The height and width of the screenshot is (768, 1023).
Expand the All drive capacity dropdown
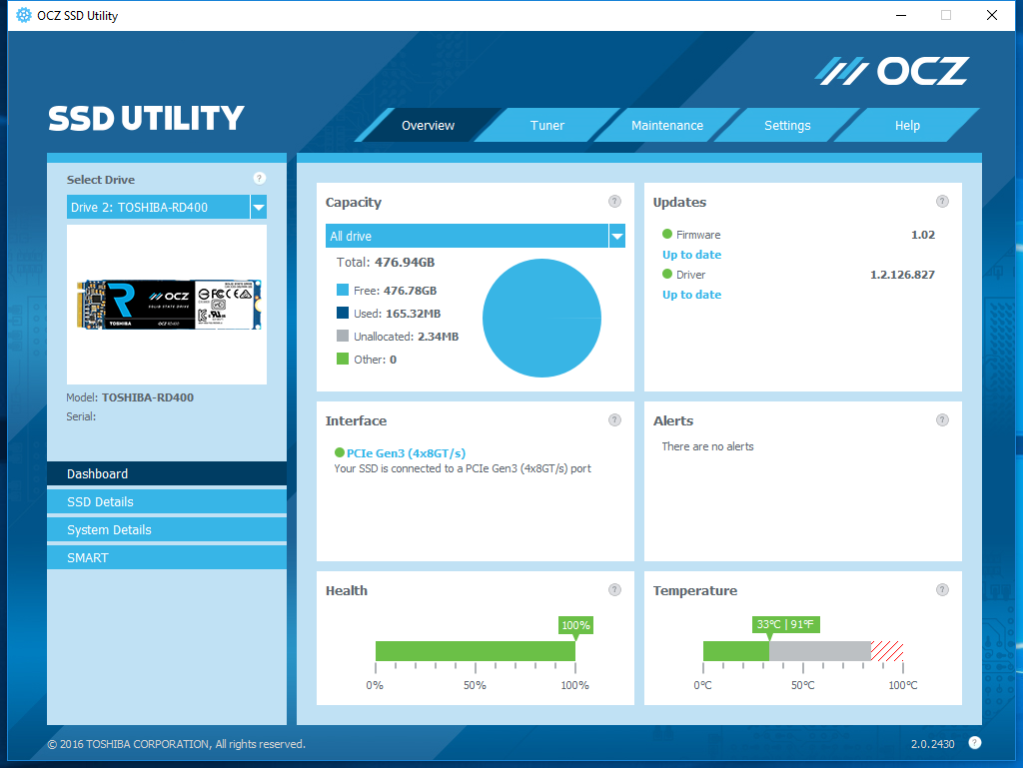click(x=617, y=236)
